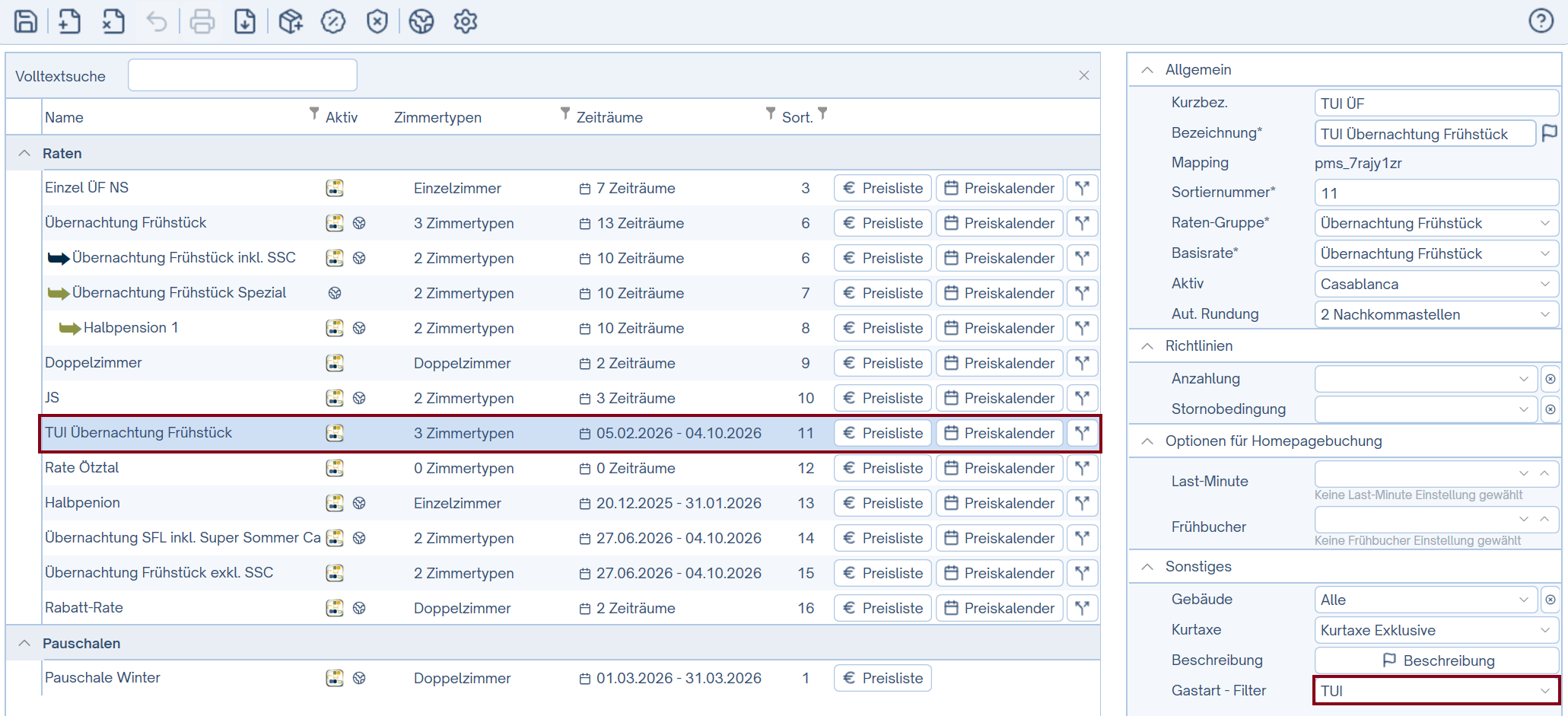The height and width of the screenshot is (716, 1568).
Task: Collapse the Raten group
Action: 24,153
